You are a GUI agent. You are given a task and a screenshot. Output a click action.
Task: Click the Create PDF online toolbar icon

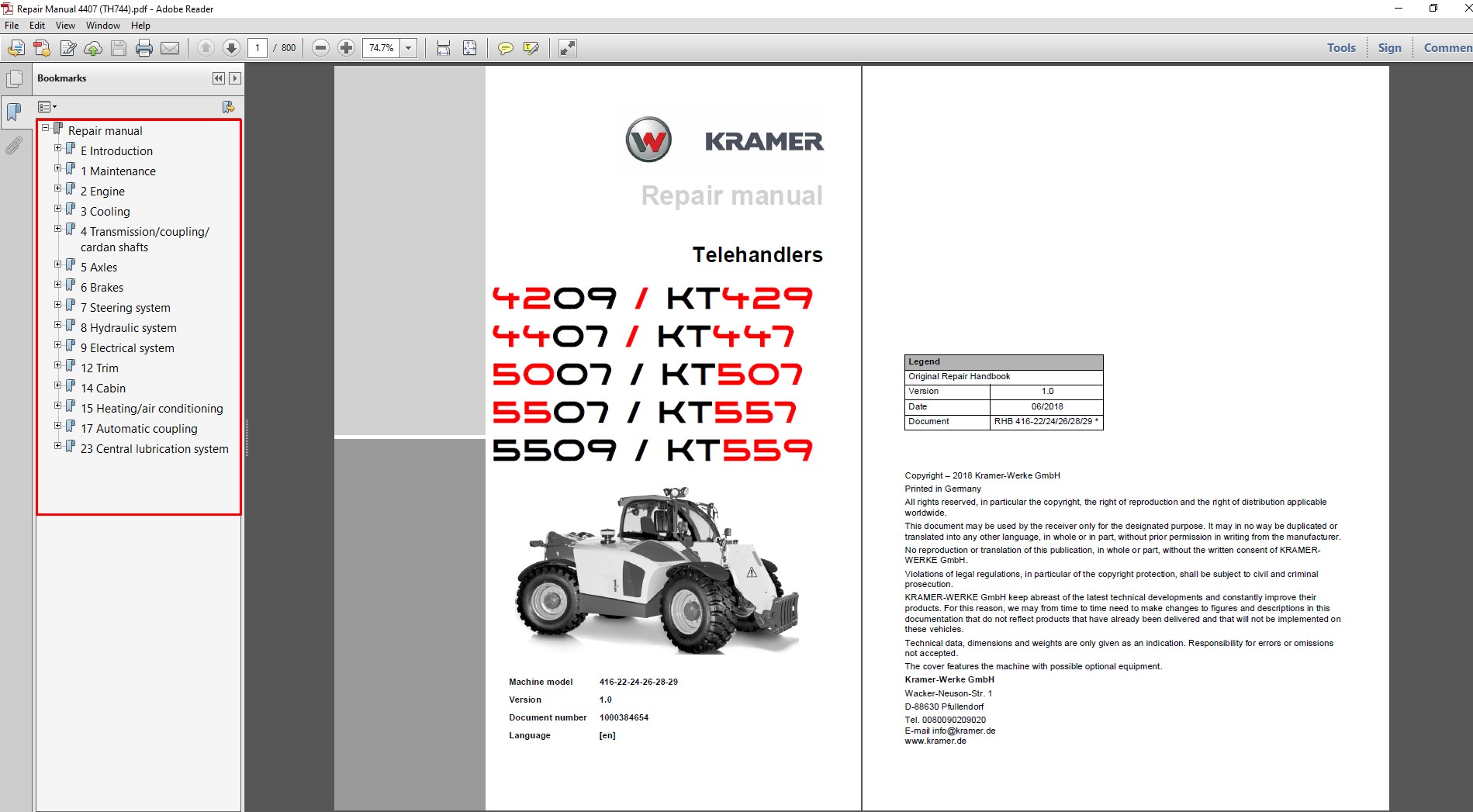pyautogui.click(x=16, y=48)
